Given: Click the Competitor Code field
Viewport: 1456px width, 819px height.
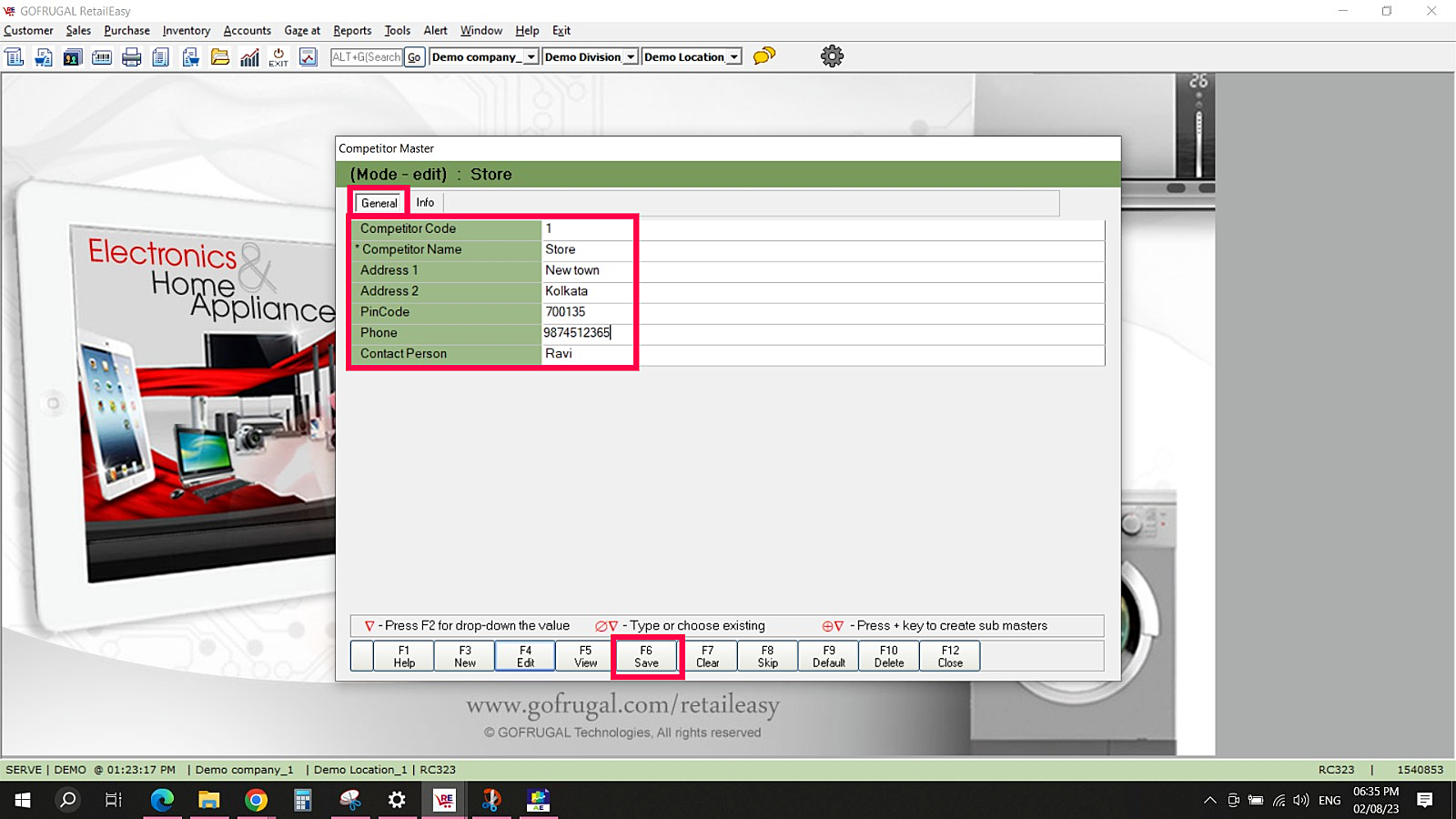Looking at the screenshot, I should [x=823, y=228].
